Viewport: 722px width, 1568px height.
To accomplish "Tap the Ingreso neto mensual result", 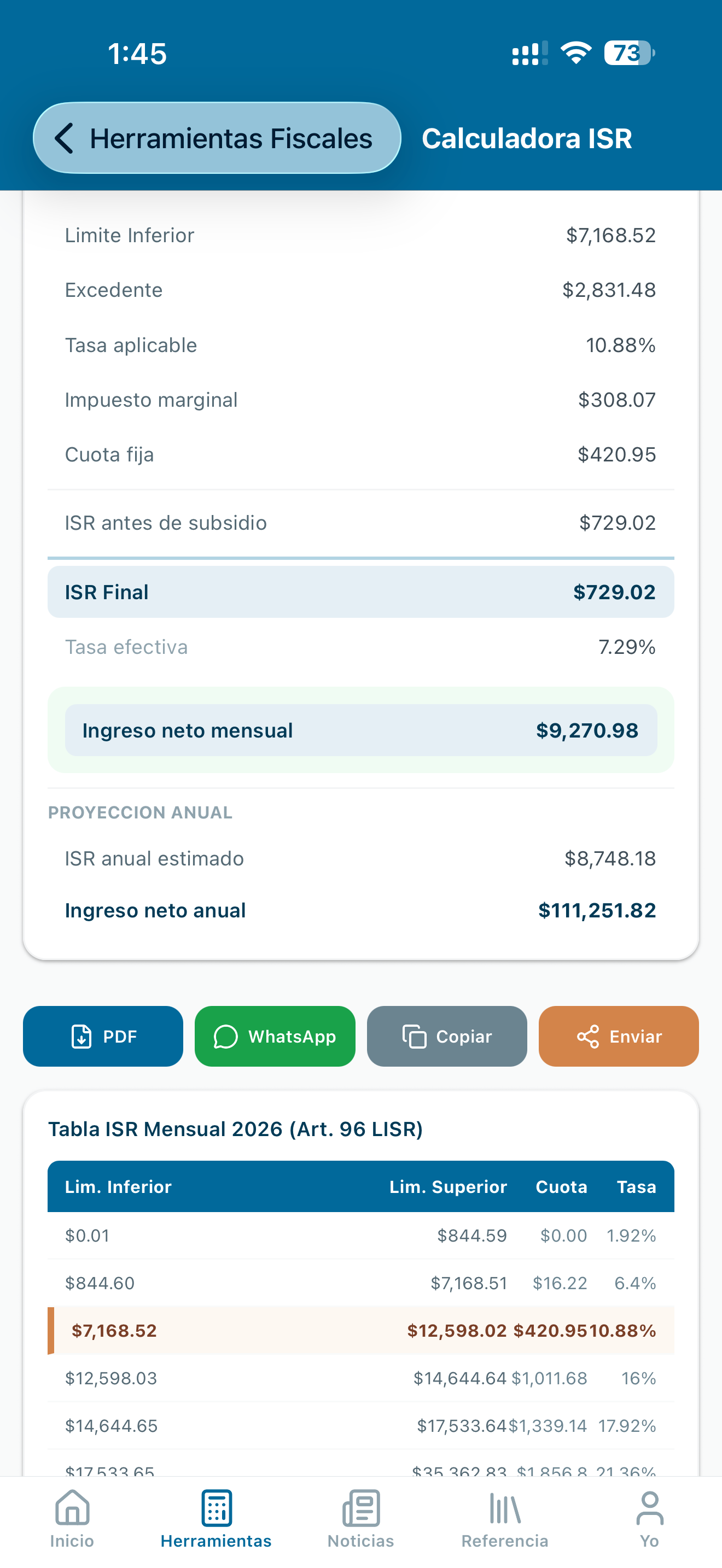I will [361, 730].
